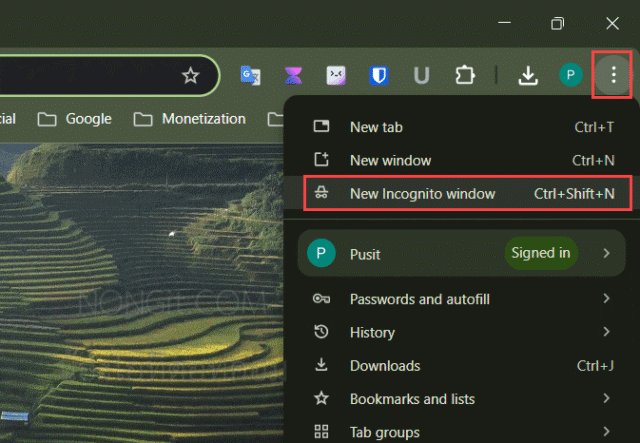640x443 pixels.
Task: Expand the Tab groups chevron
Action: click(x=607, y=431)
